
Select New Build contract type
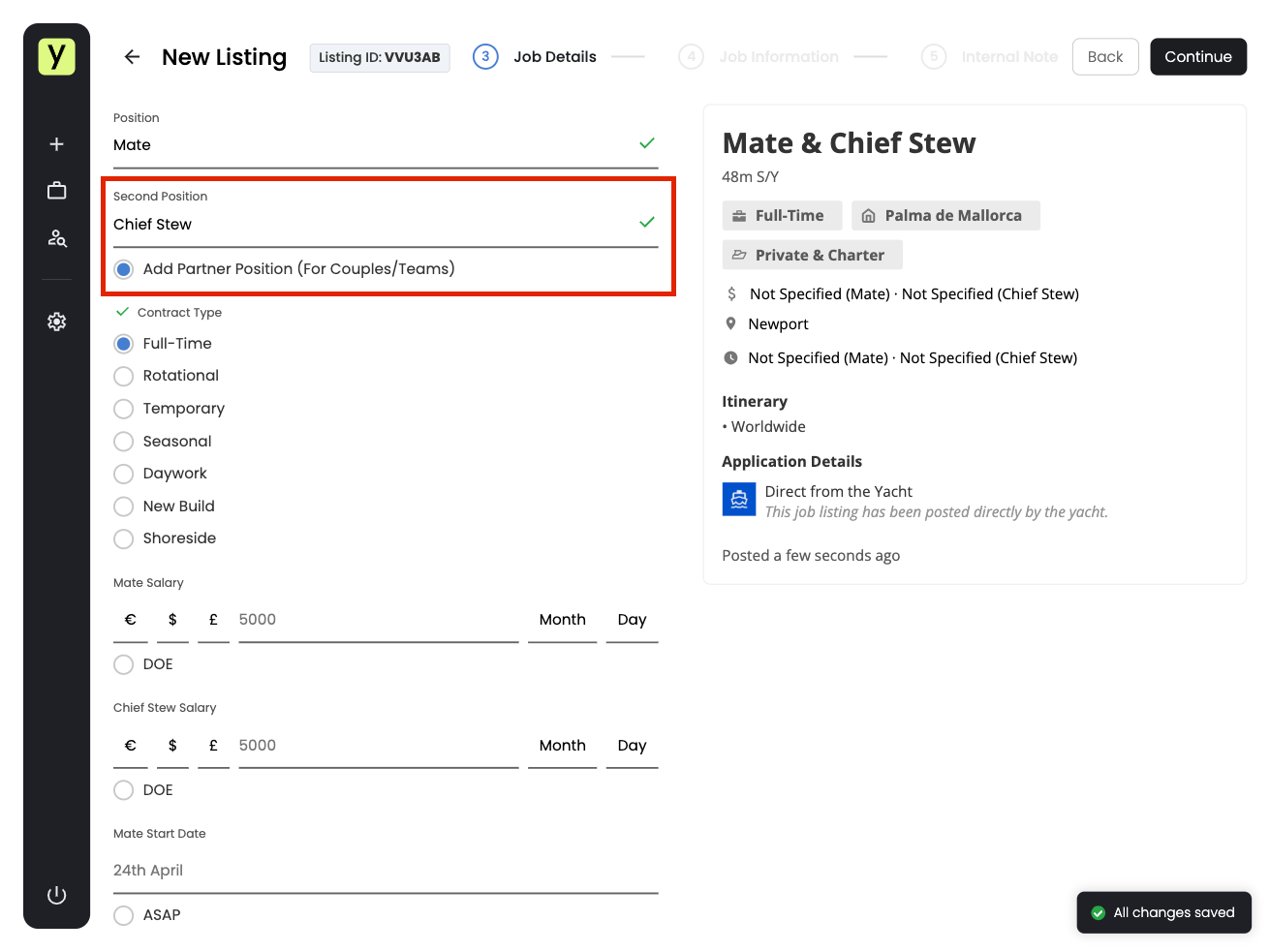tap(123, 507)
